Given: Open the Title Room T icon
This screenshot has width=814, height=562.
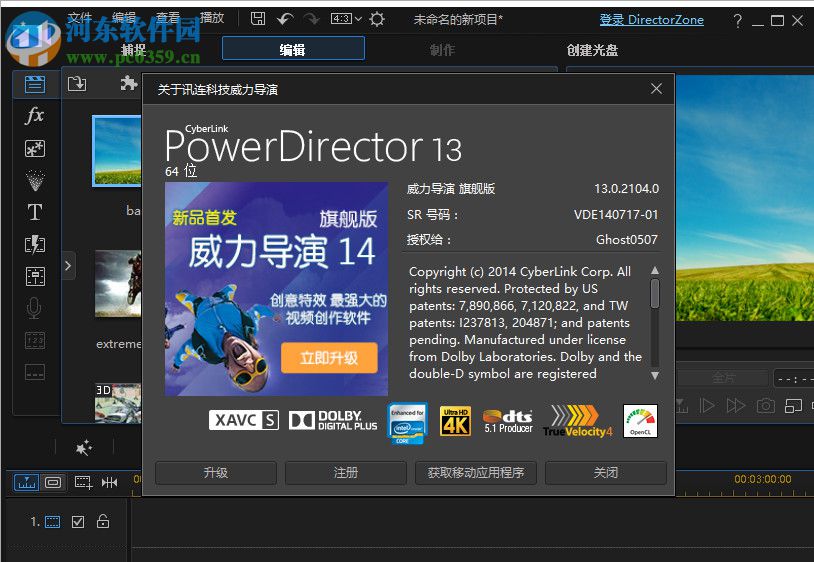Looking at the screenshot, I should (35, 212).
